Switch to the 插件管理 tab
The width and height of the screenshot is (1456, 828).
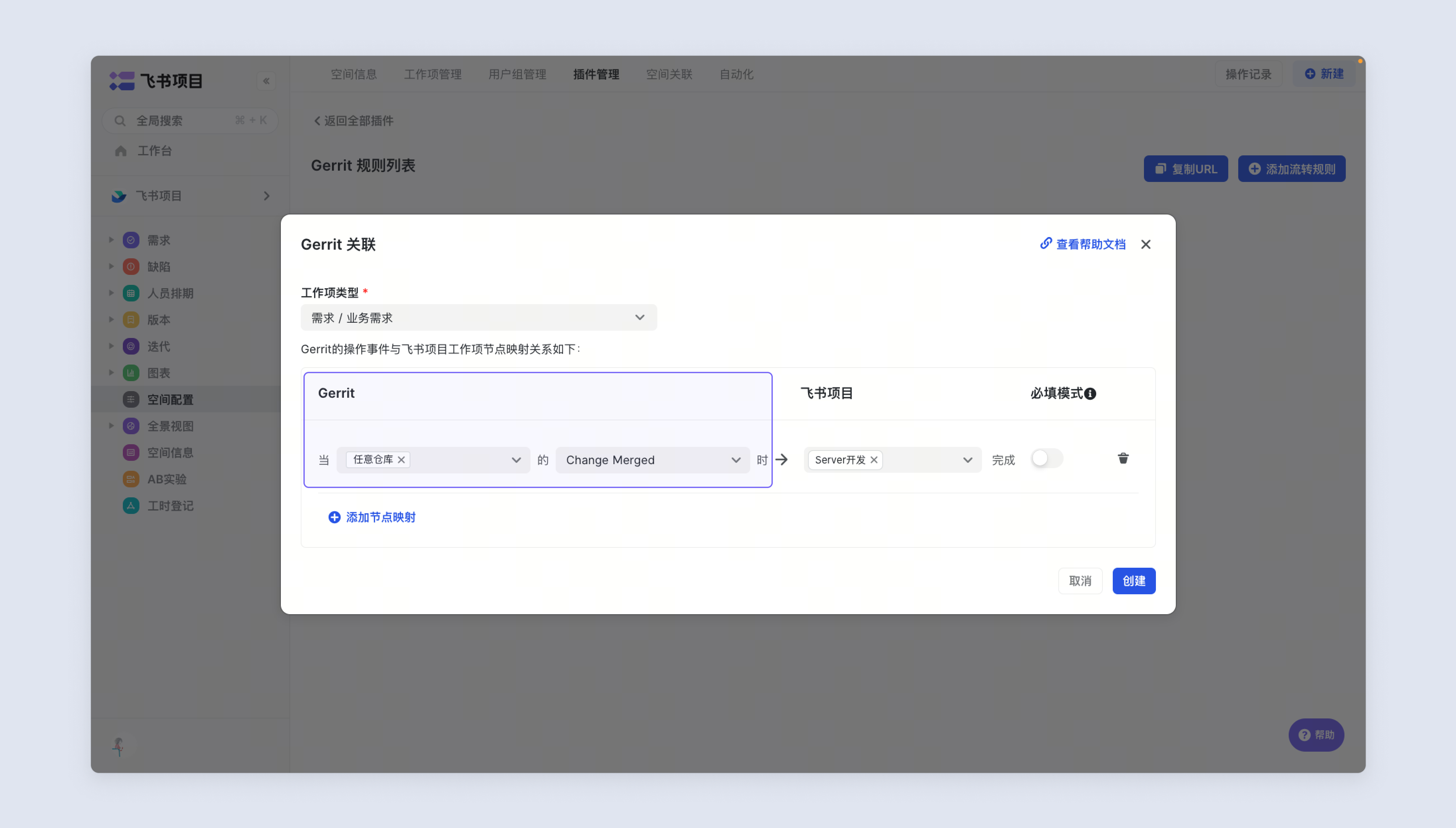(x=596, y=74)
